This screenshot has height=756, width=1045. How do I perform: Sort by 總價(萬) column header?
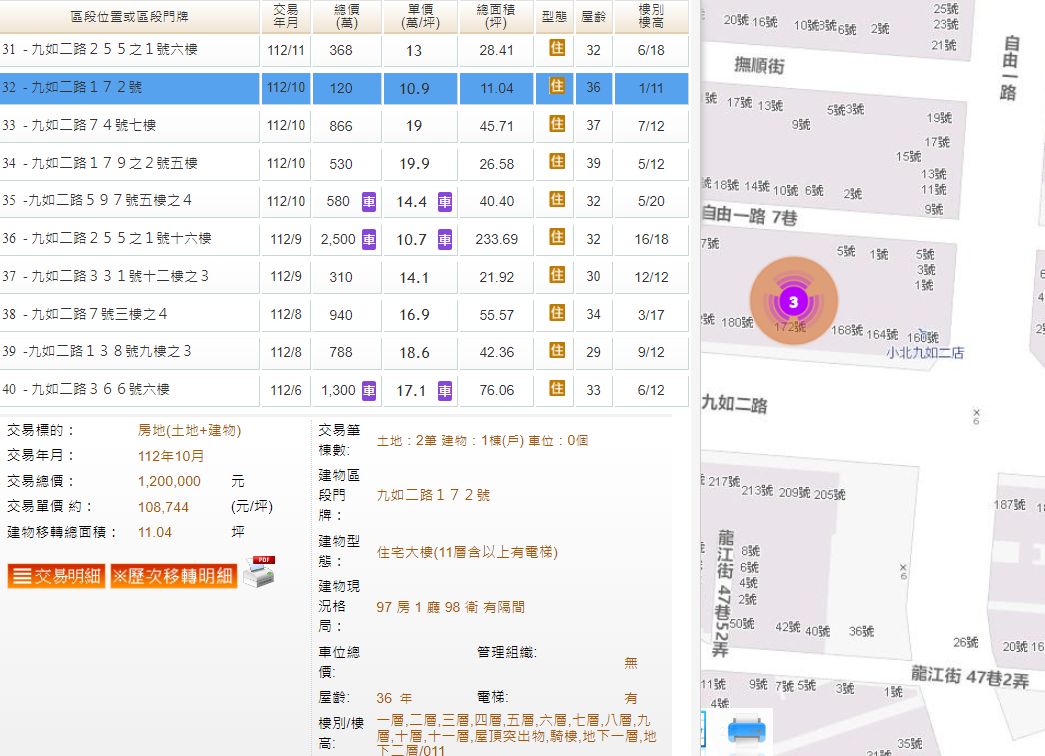pos(347,17)
